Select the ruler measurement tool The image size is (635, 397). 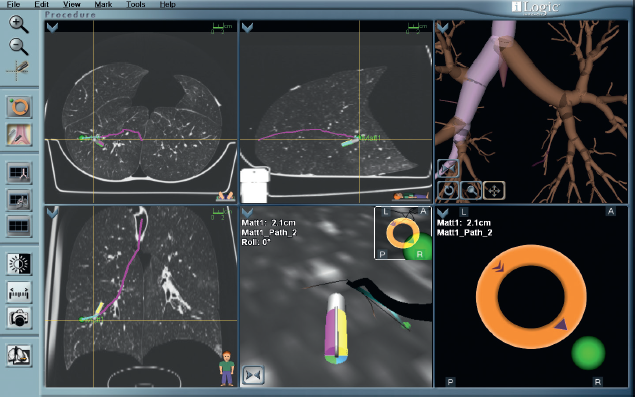coord(19,292)
